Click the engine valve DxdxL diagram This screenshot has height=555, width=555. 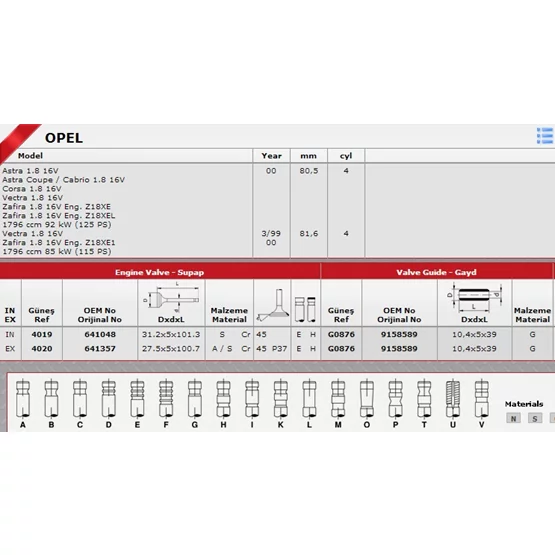171,297
